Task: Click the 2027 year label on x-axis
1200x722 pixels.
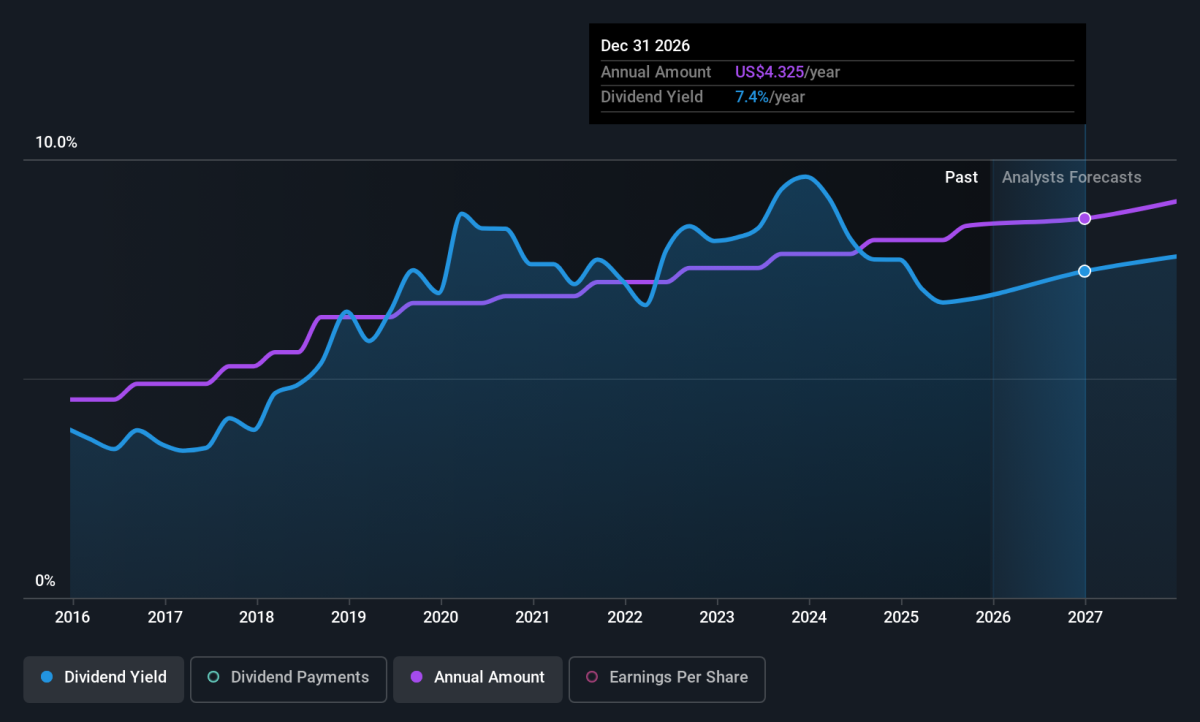Action: pos(1085,616)
